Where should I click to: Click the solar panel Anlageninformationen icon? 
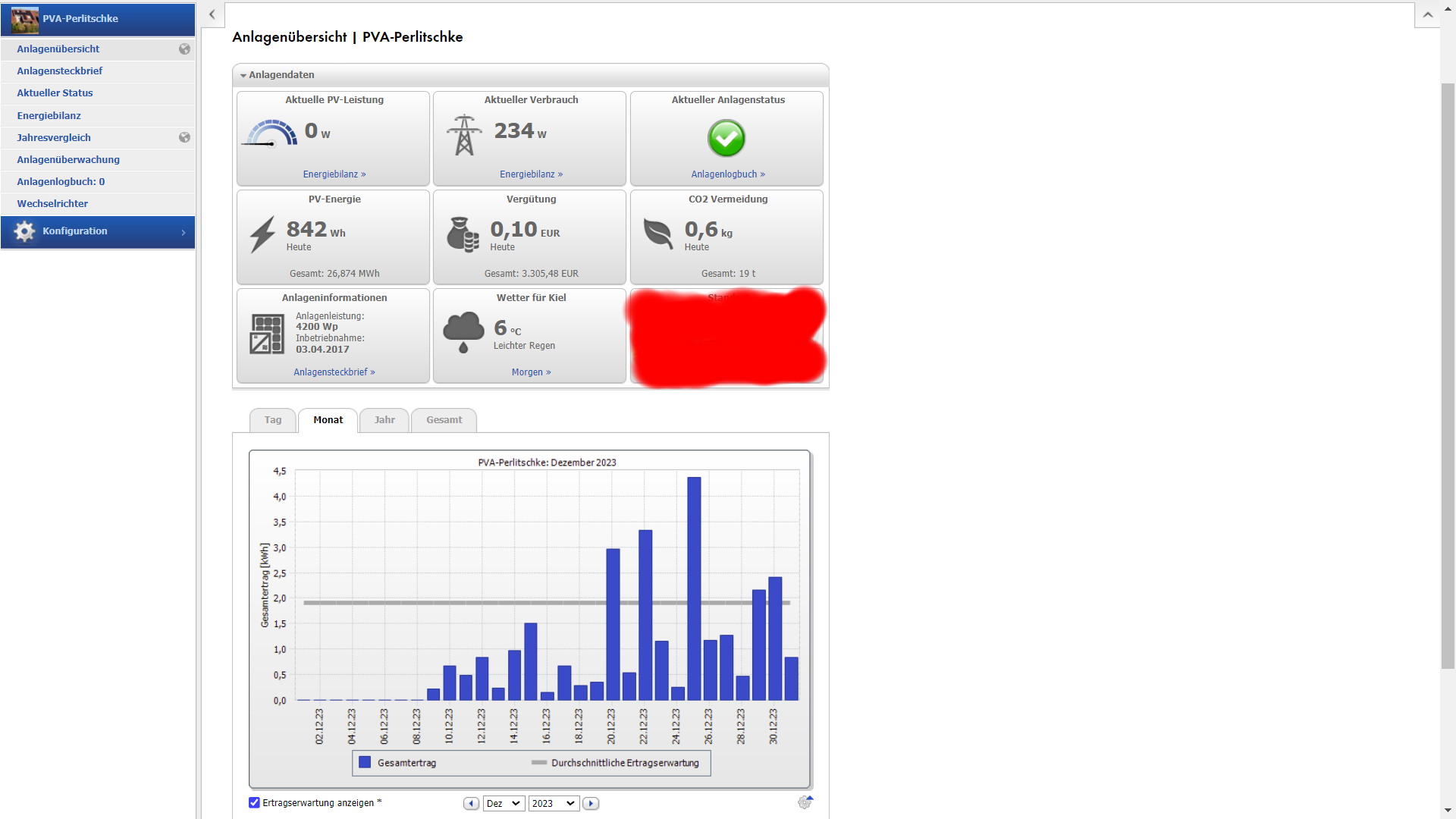coord(266,334)
